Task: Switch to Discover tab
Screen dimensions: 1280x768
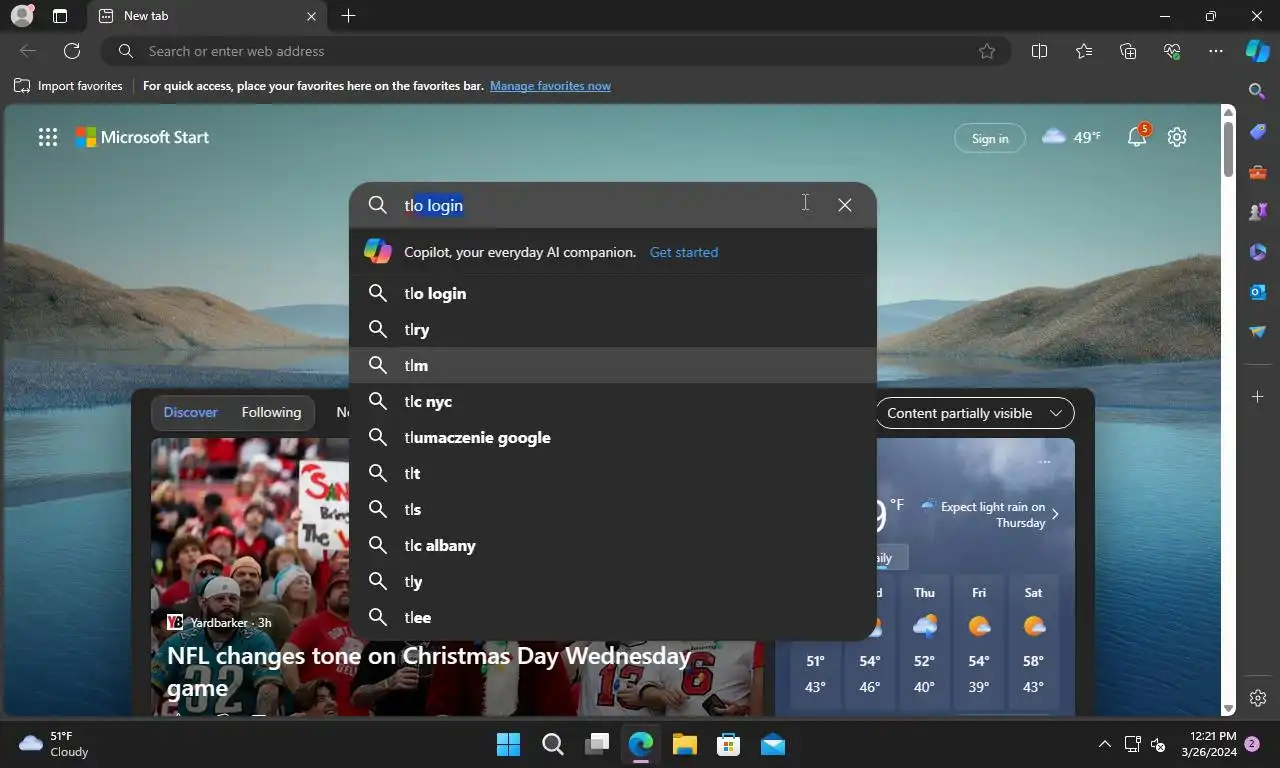Action: coord(190,412)
